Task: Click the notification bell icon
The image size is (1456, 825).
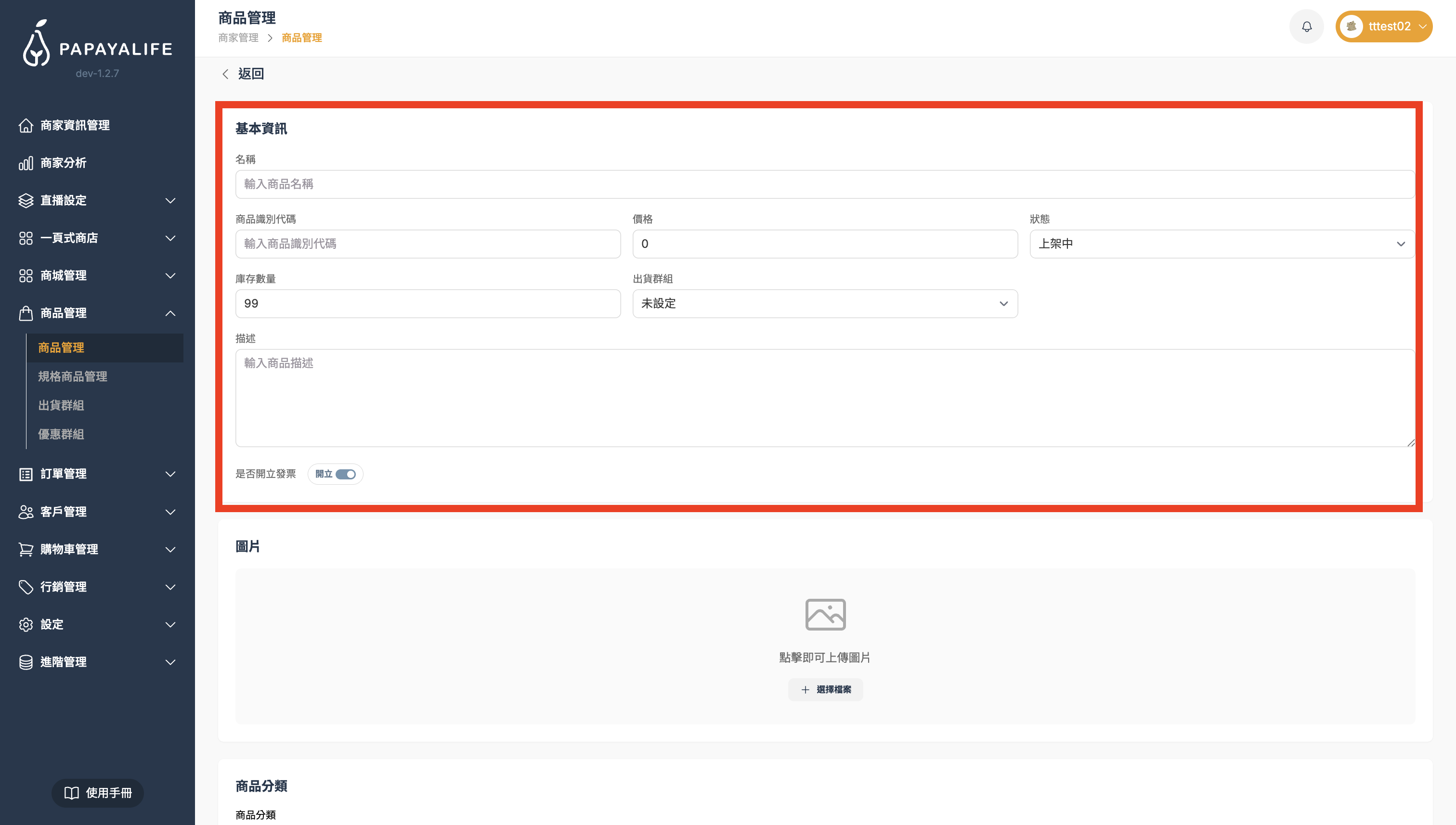Action: pos(1306,26)
